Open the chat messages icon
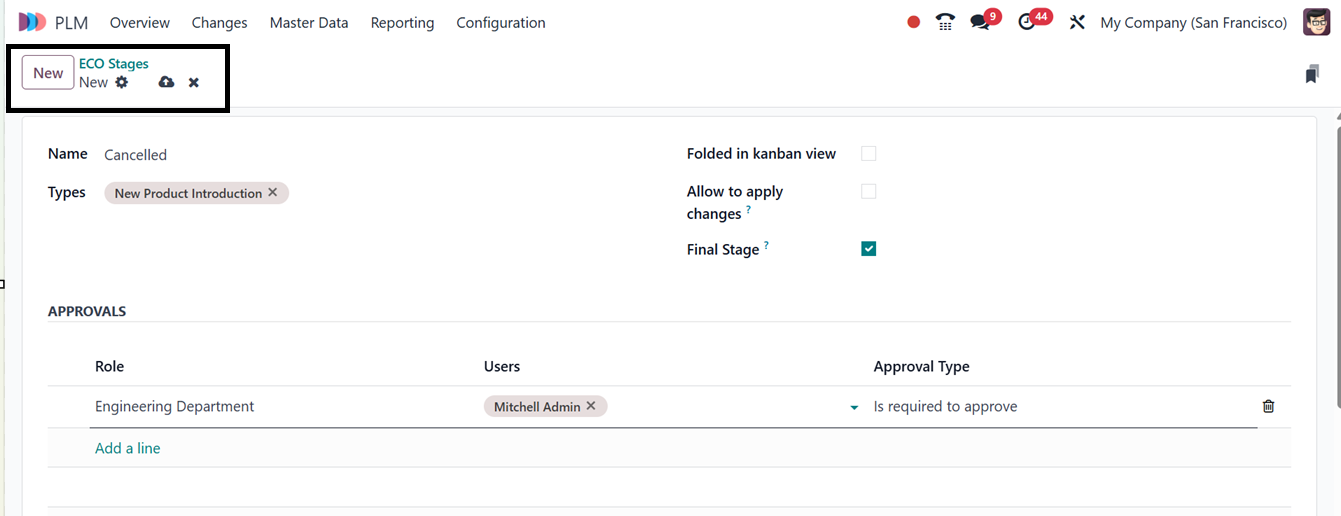1341x516 pixels. coord(980,22)
